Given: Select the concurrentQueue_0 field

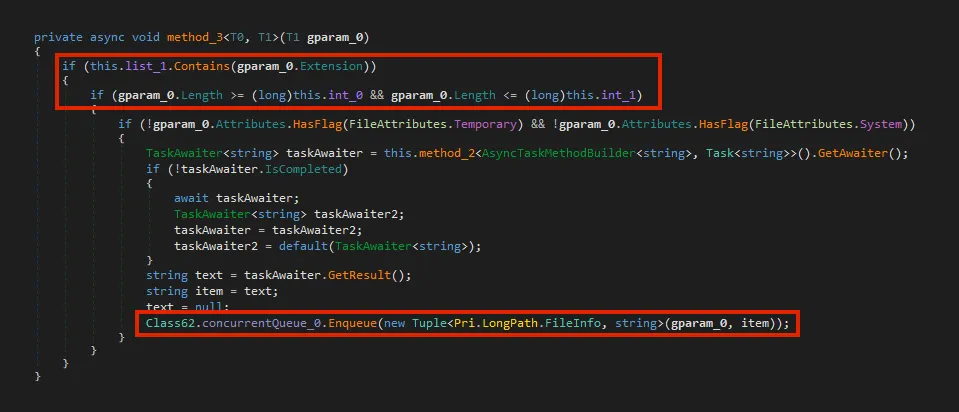Looking at the screenshot, I should coord(261,323).
